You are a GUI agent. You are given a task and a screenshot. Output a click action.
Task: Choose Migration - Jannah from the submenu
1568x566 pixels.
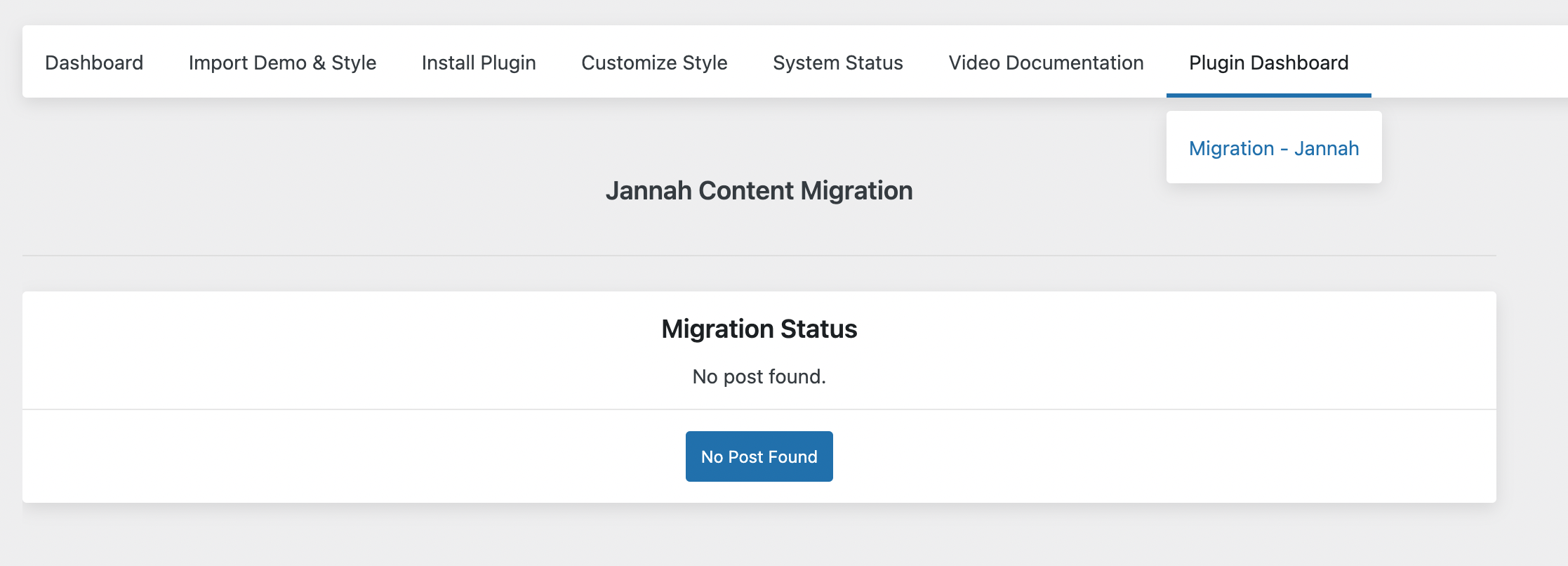[1274, 148]
